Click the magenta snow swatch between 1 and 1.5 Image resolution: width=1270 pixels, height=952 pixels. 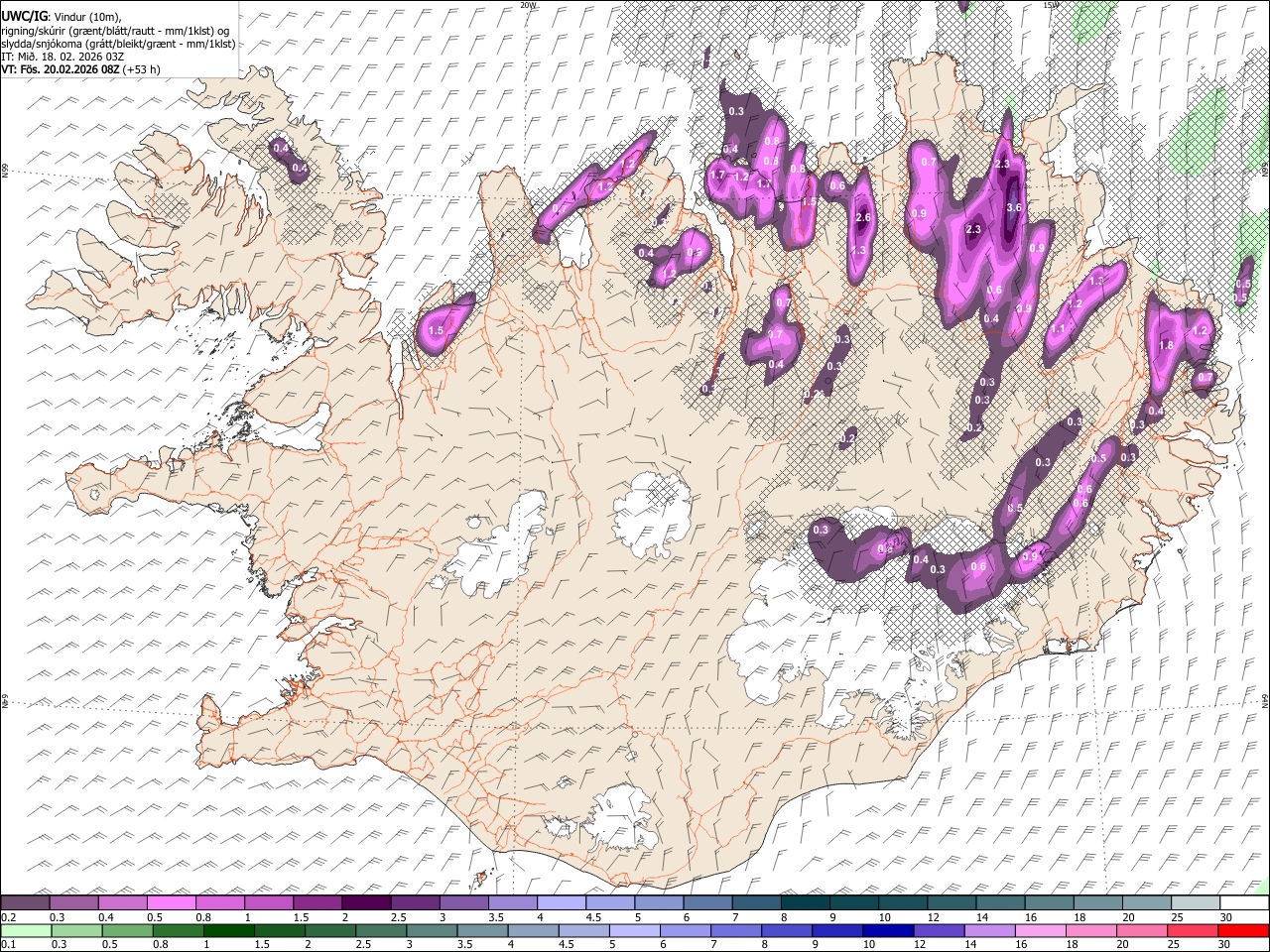click(x=269, y=902)
